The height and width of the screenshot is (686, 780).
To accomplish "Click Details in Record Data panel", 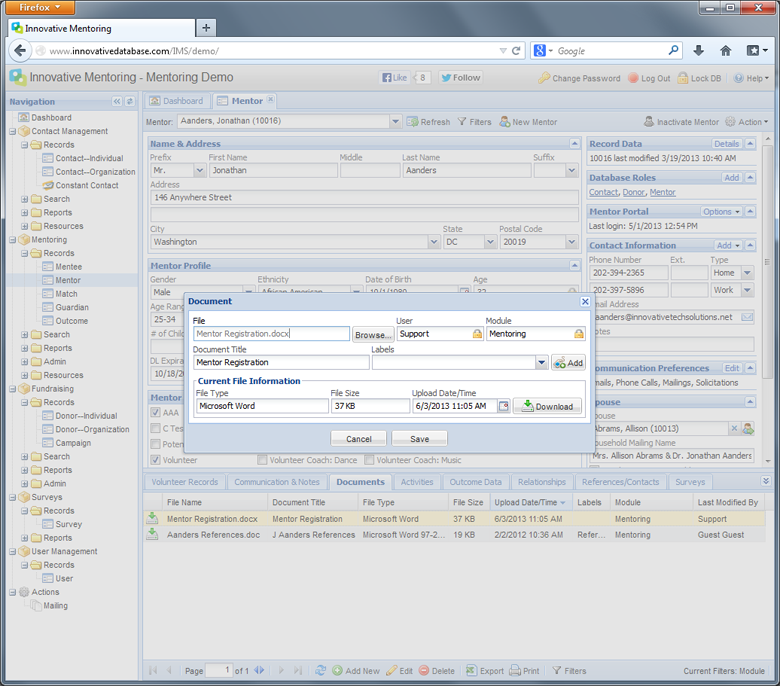I will 726,143.
